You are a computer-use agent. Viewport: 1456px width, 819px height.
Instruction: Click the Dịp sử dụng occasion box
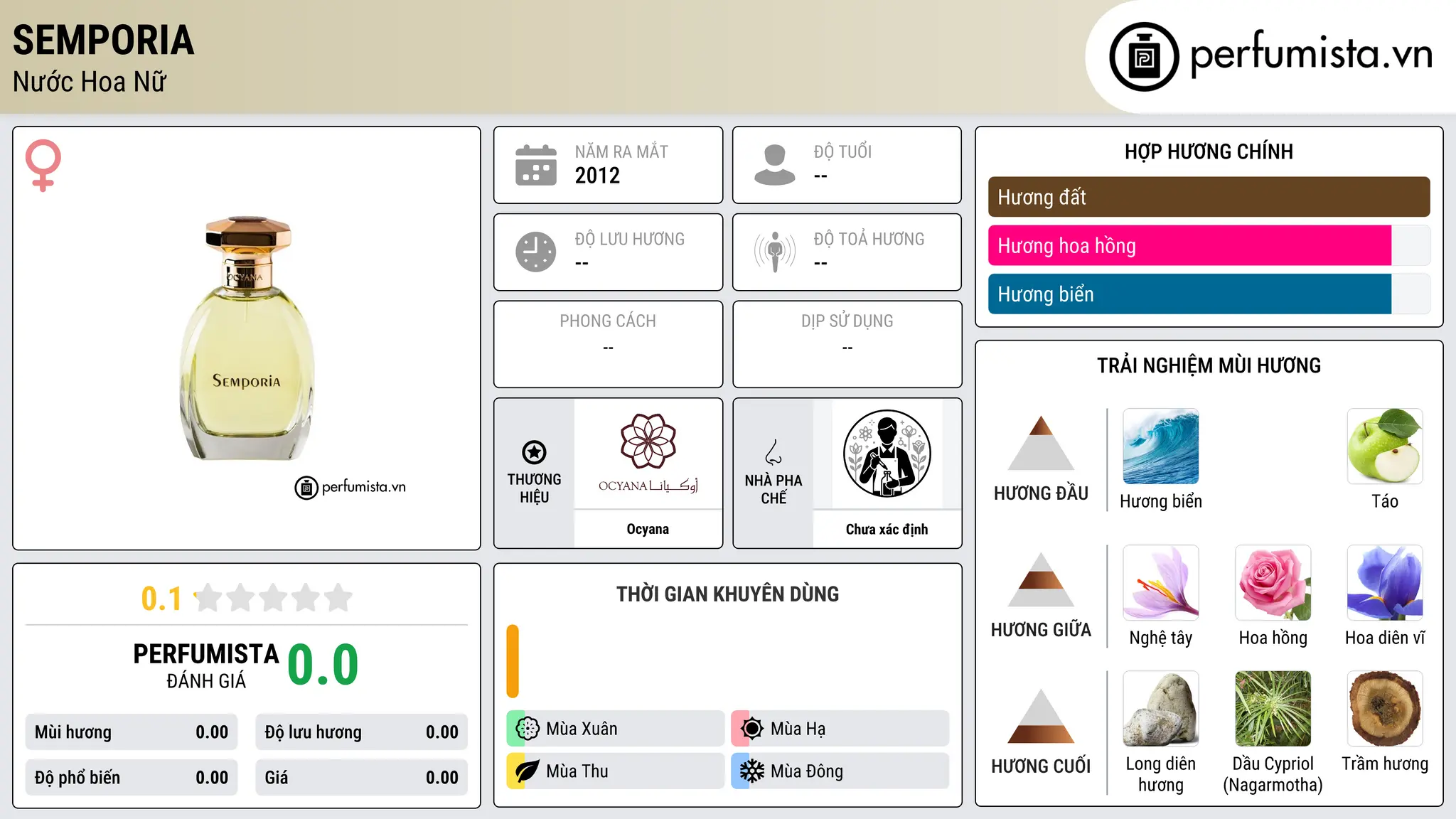click(x=847, y=344)
